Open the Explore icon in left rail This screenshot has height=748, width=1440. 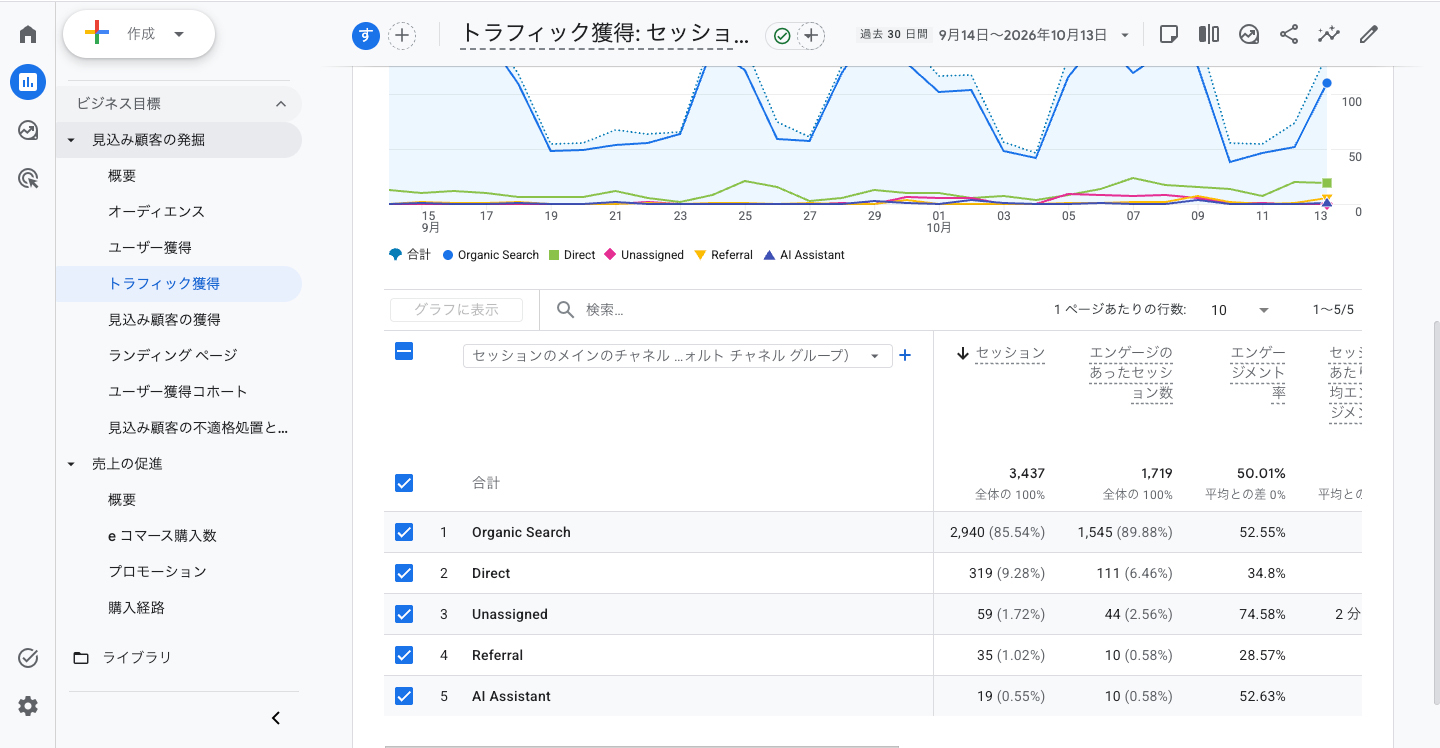click(x=28, y=130)
